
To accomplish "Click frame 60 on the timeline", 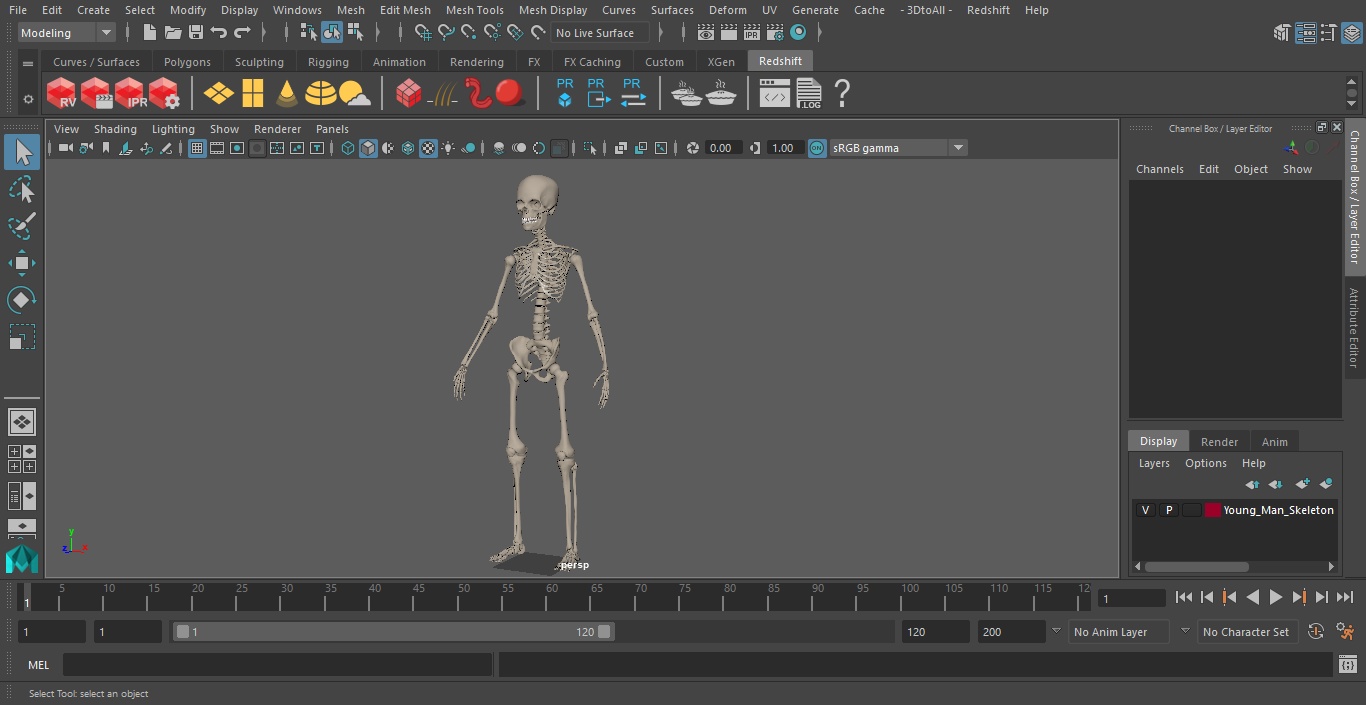I will click(552, 596).
